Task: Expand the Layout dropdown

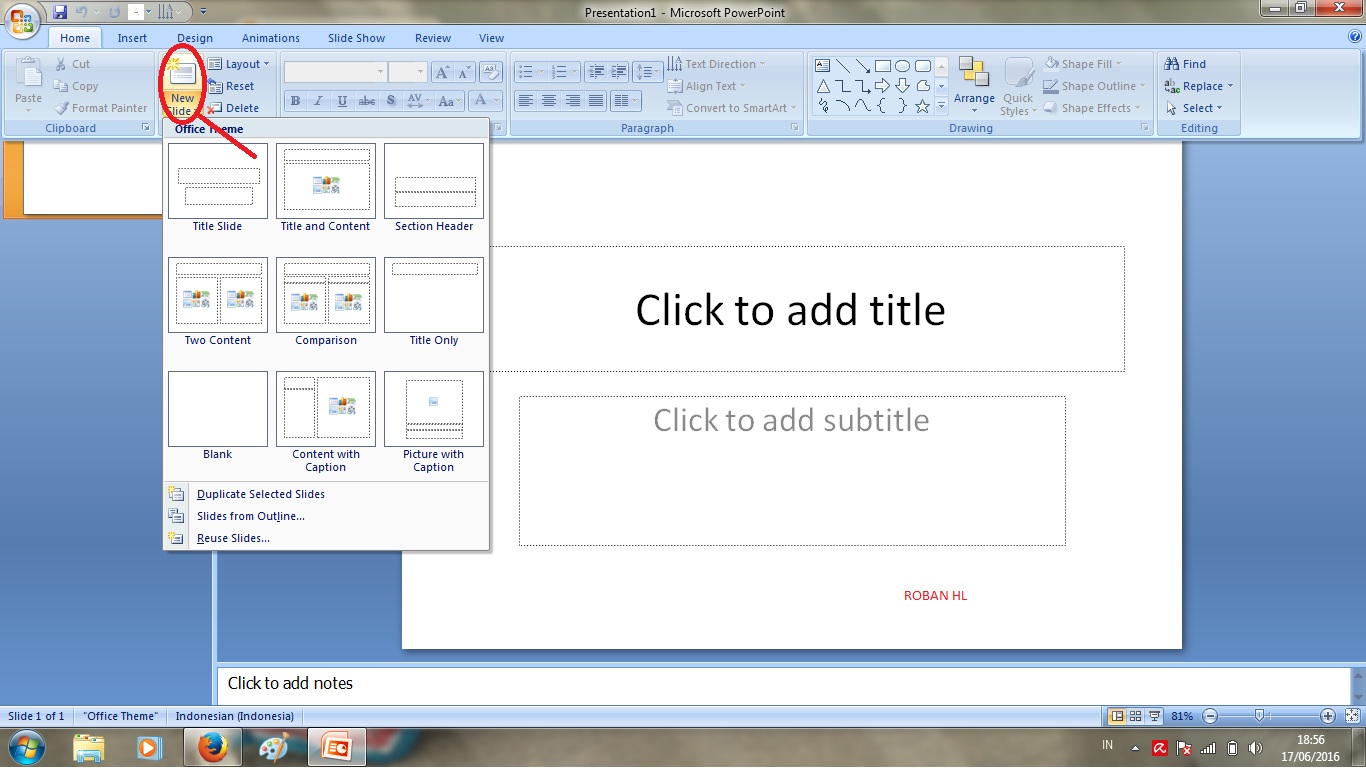Action: (240, 64)
